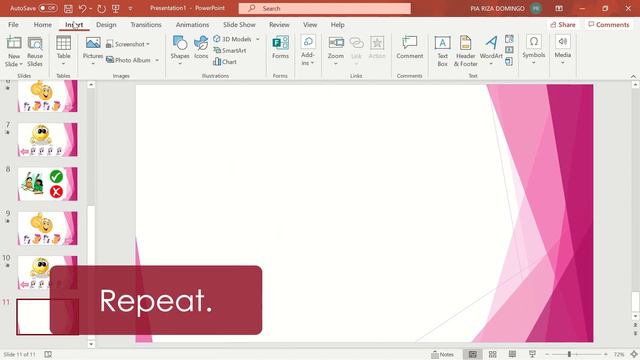Open the Slide Show tab

click(x=239, y=24)
